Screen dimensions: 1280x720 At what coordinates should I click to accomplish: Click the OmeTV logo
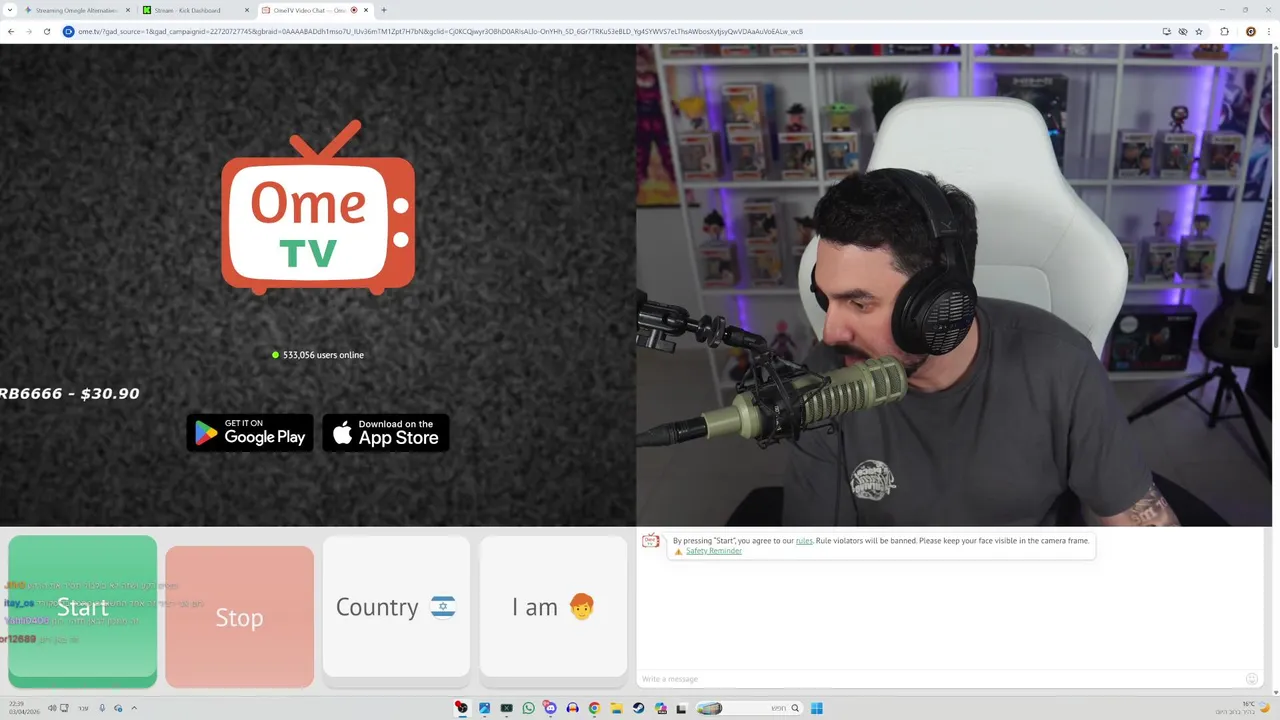point(318,208)
